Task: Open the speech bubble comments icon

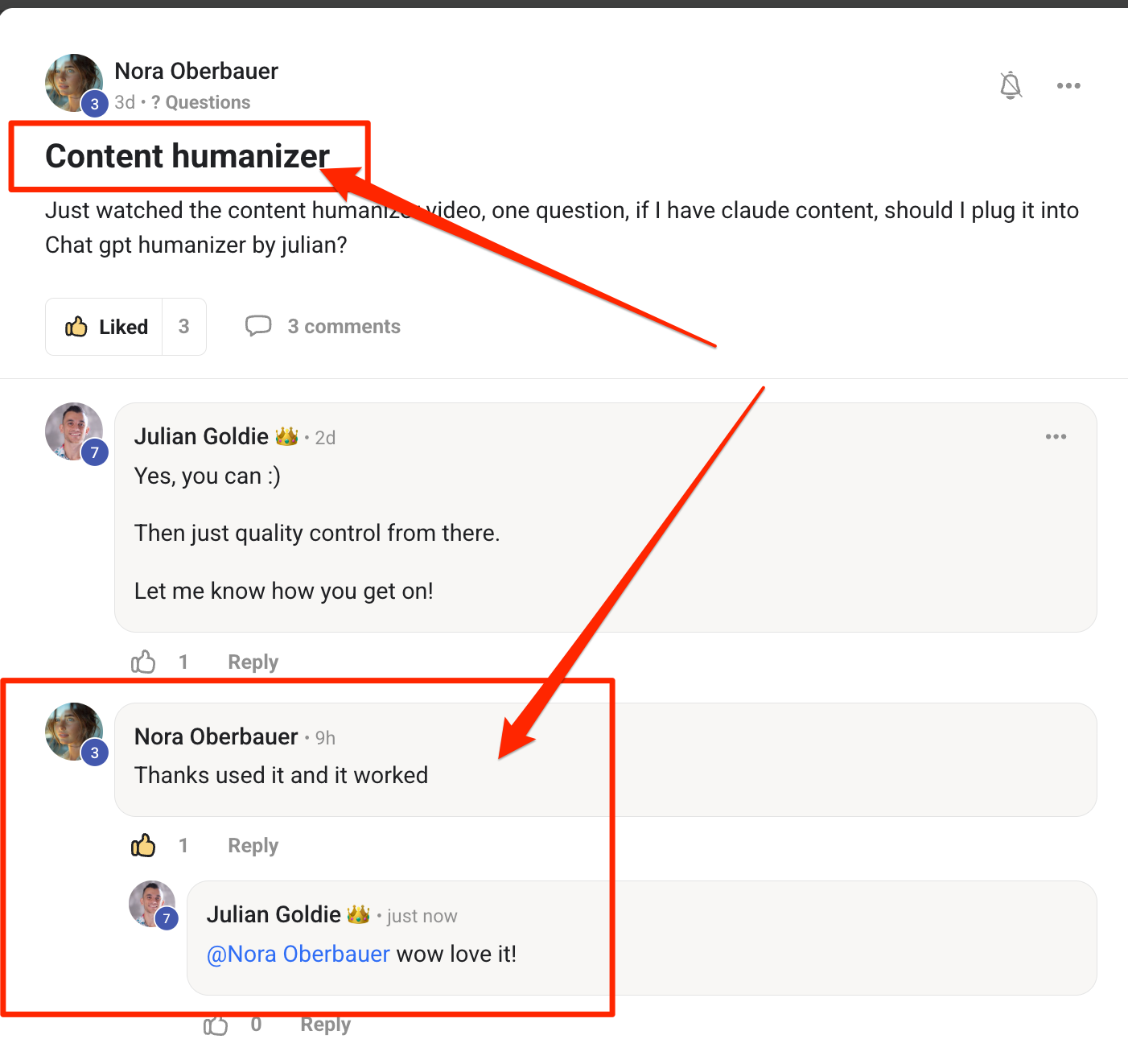Action: [x=258, y=326]
